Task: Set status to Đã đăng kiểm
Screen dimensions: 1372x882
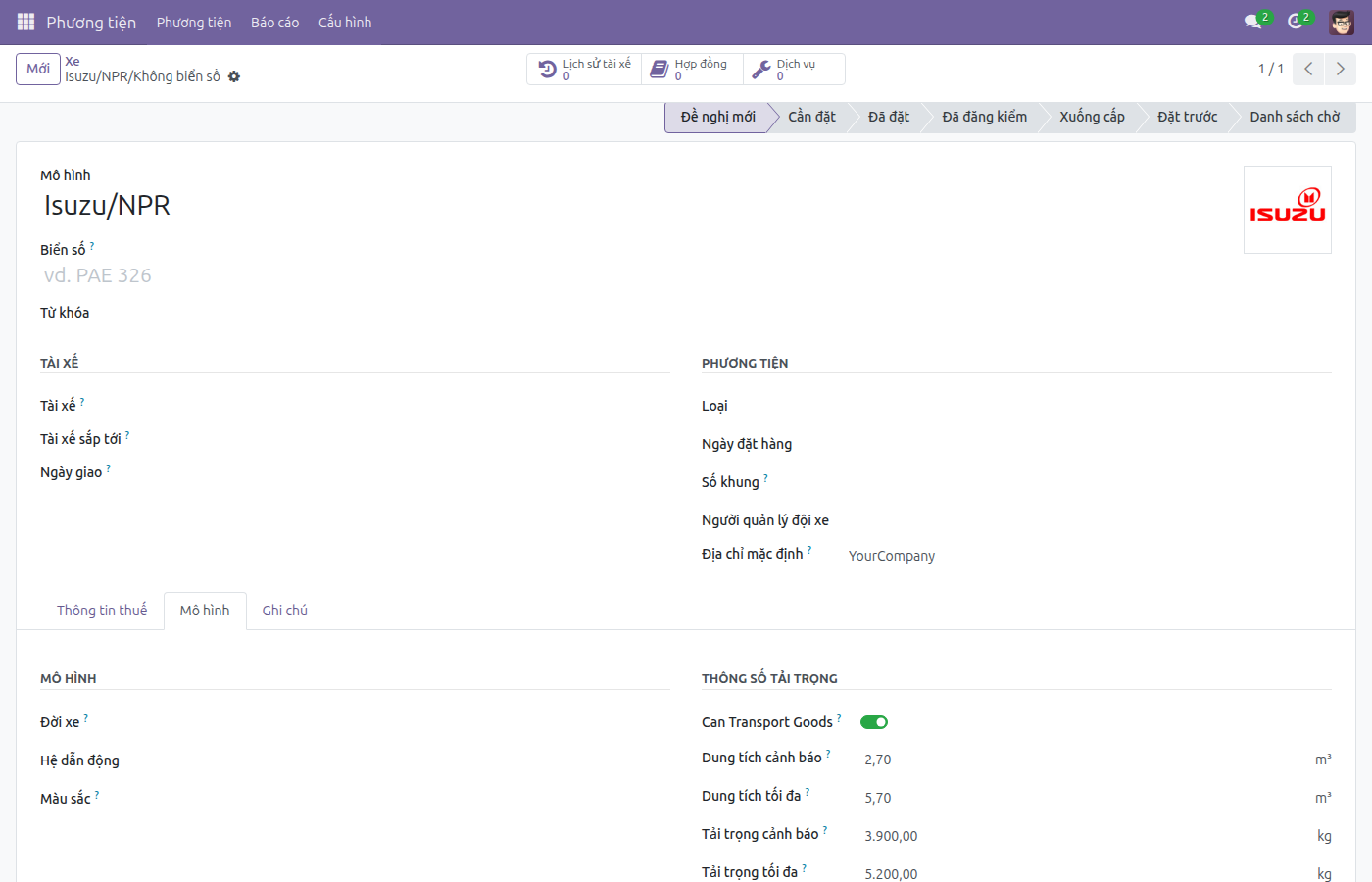Action: (x=984, y=117)
